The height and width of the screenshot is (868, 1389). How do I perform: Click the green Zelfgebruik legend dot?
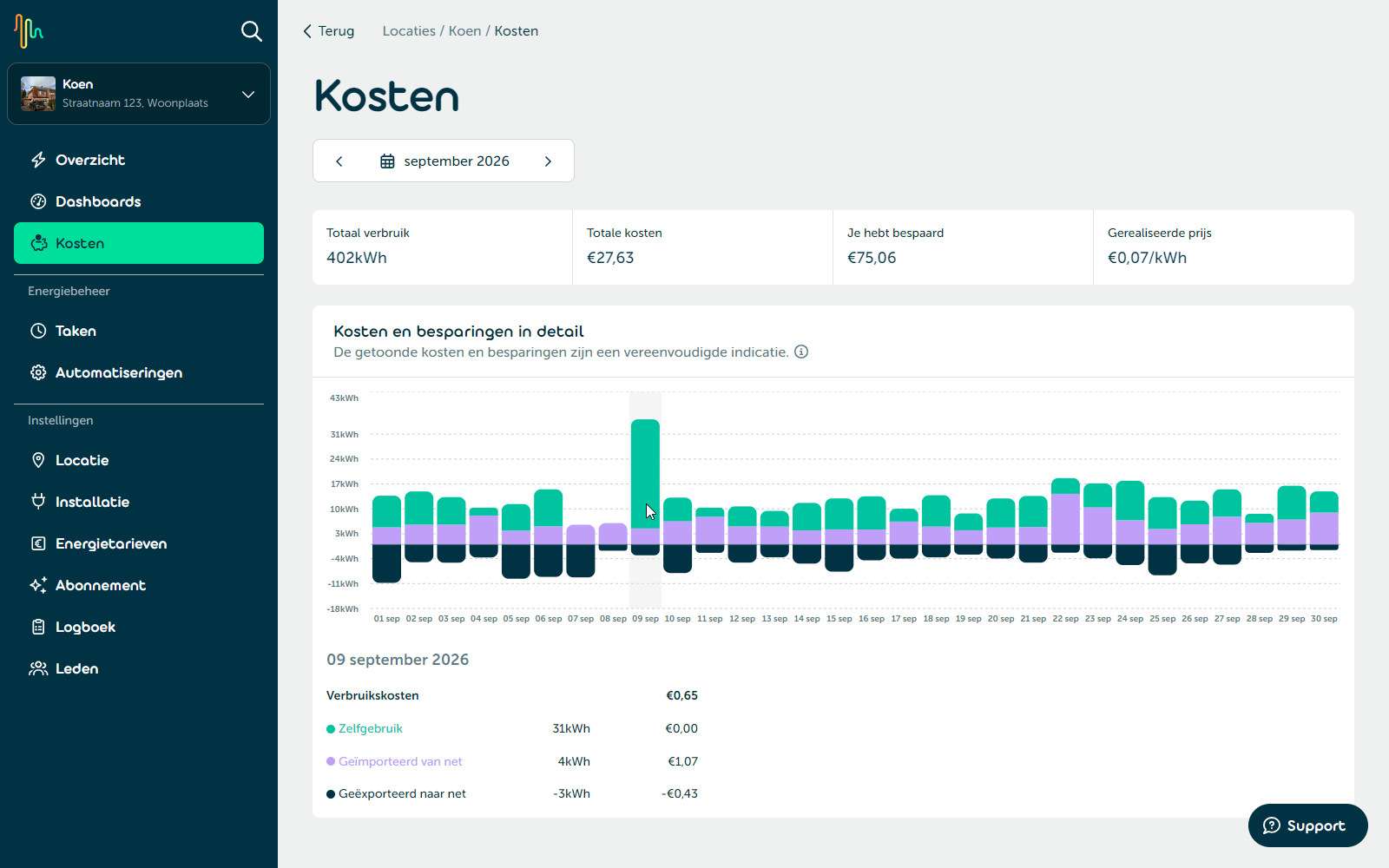[331, 729]
